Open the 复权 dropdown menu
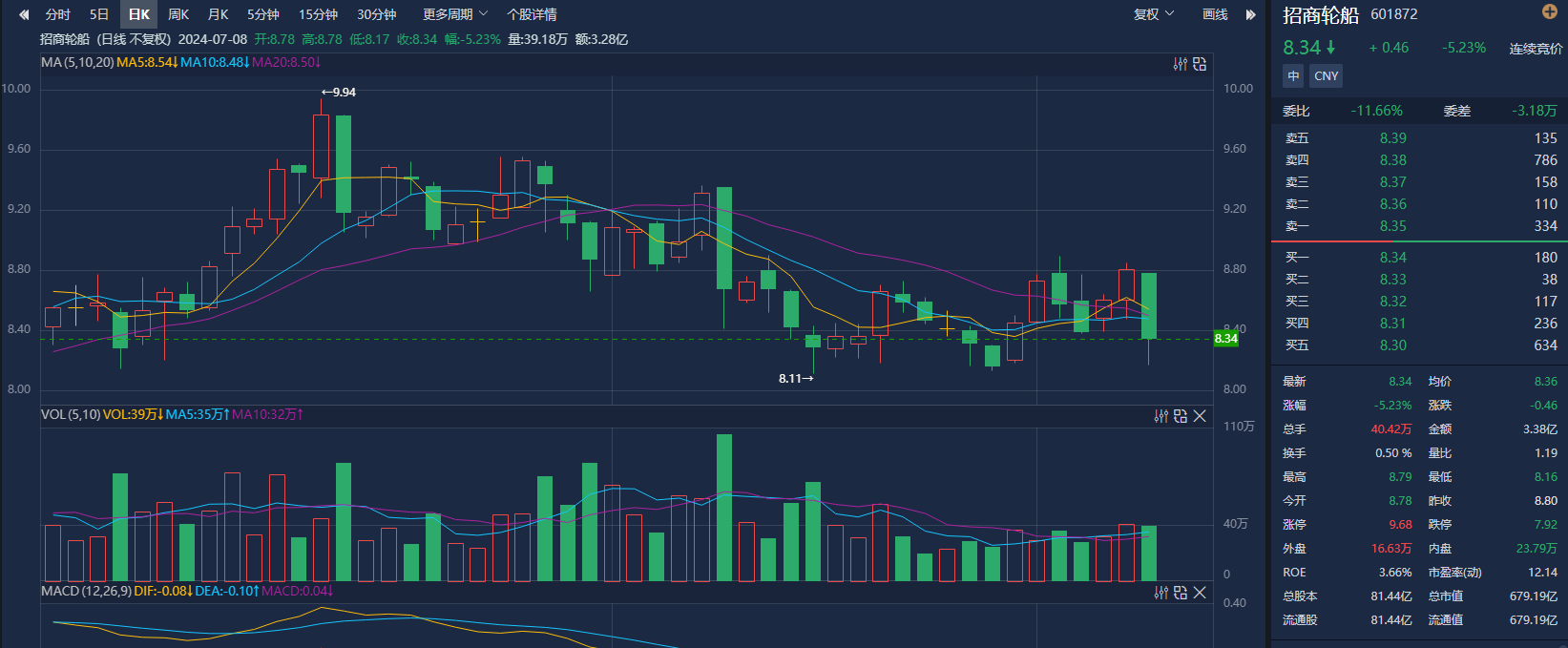Screen dimensions: 1568x648 tap(1153, 14)
